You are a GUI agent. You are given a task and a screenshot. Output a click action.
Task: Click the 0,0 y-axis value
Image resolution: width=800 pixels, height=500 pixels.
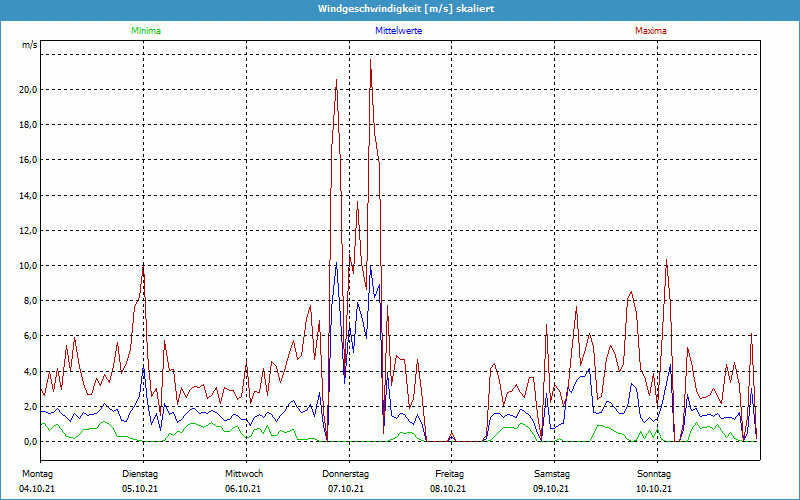point(30,442)
